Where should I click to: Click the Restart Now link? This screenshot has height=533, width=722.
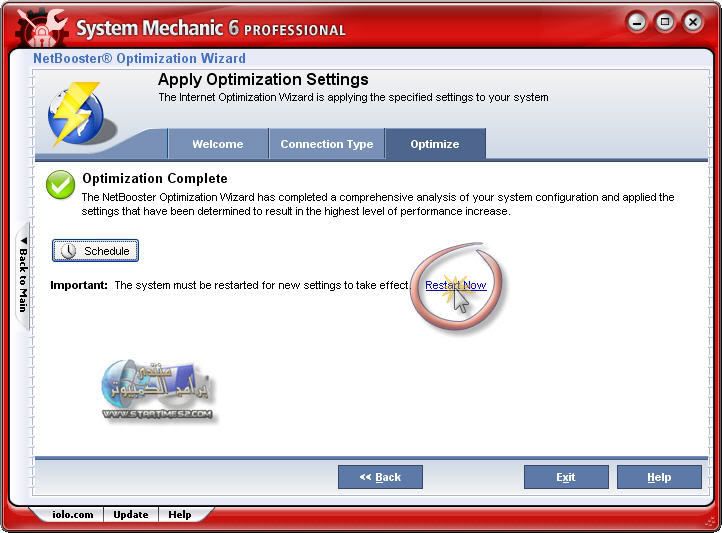(x=455, y=285)
